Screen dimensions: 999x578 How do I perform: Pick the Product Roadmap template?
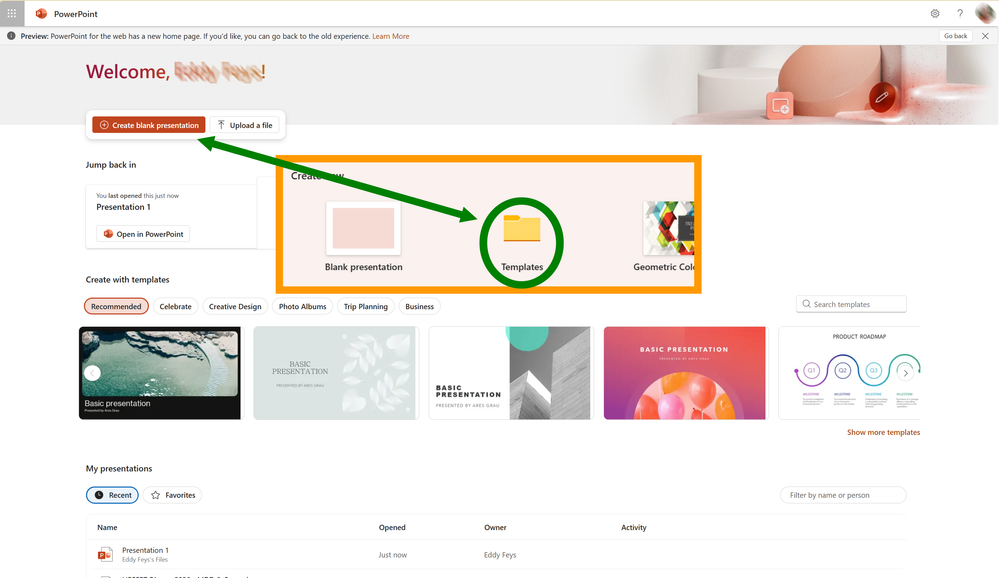(x=850, y=373)
